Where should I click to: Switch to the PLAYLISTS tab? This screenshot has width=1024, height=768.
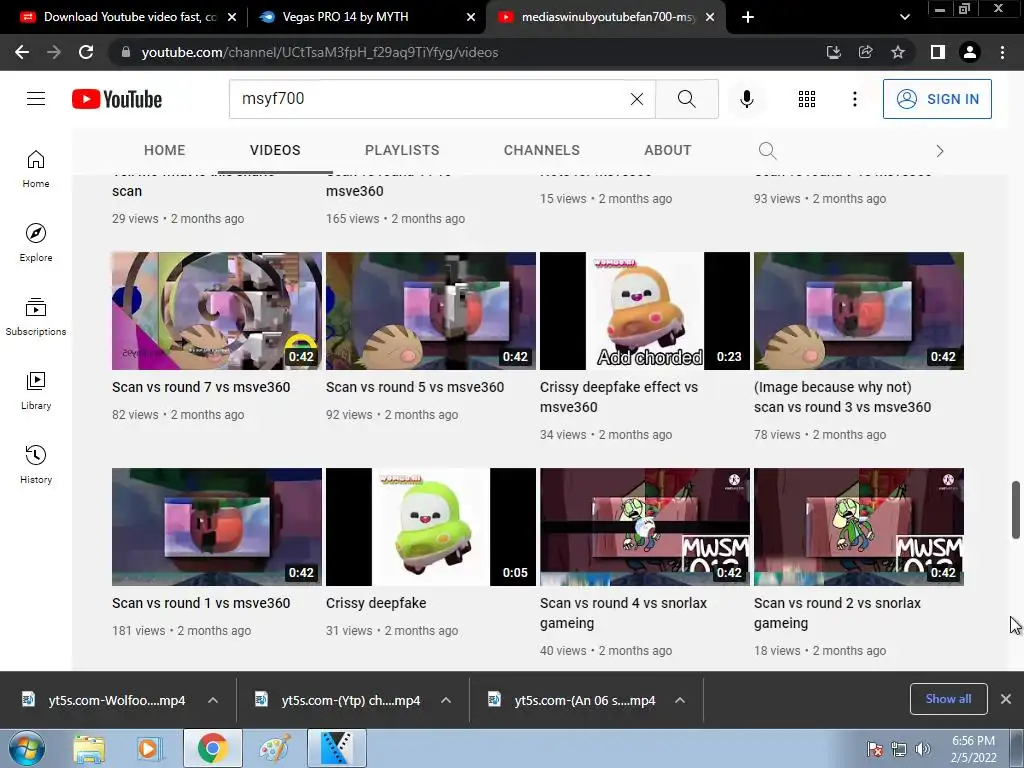pyautogui.click(x=402, y=150)
